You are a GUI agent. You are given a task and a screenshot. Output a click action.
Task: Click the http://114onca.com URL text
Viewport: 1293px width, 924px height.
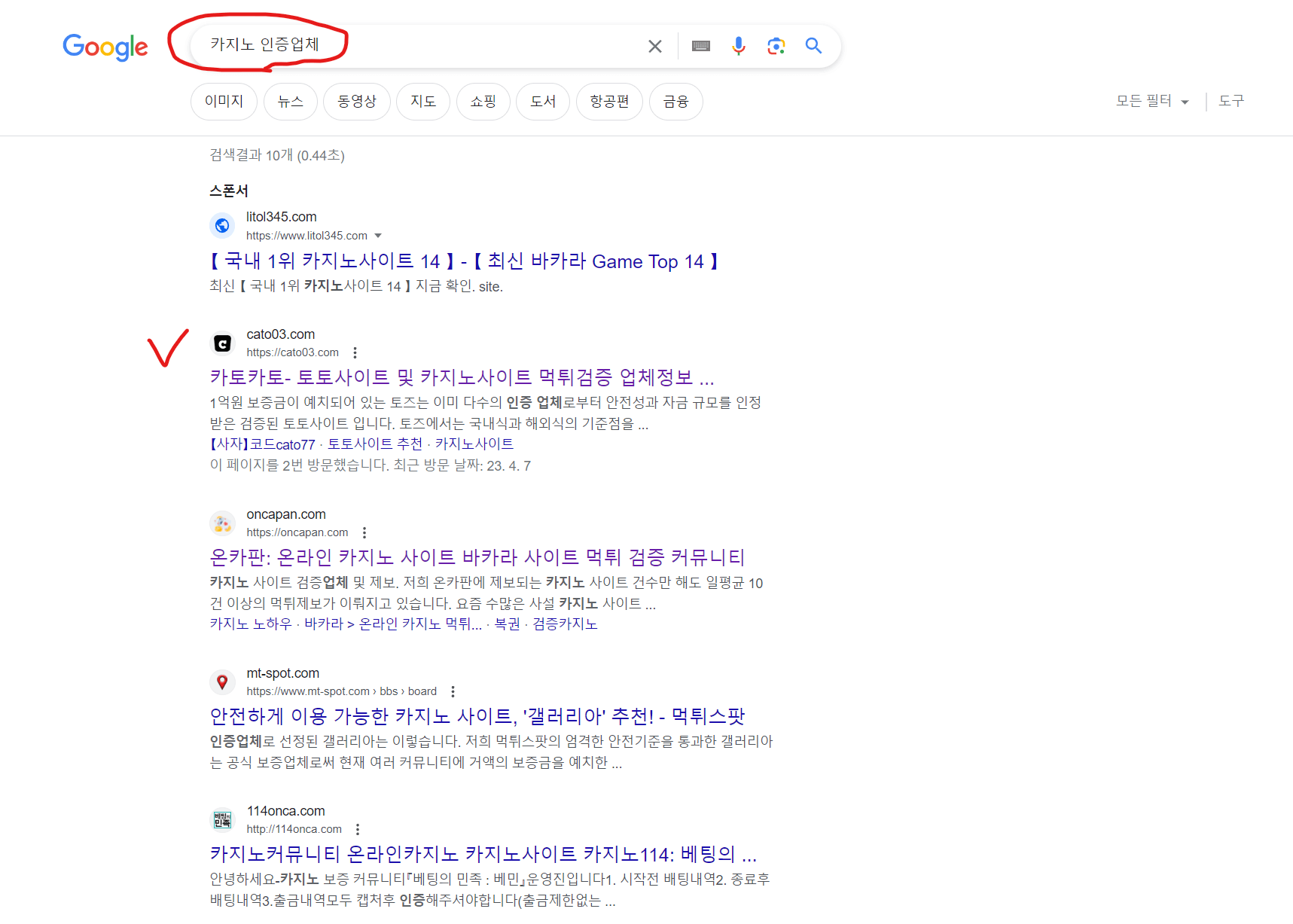click(294, 829)
